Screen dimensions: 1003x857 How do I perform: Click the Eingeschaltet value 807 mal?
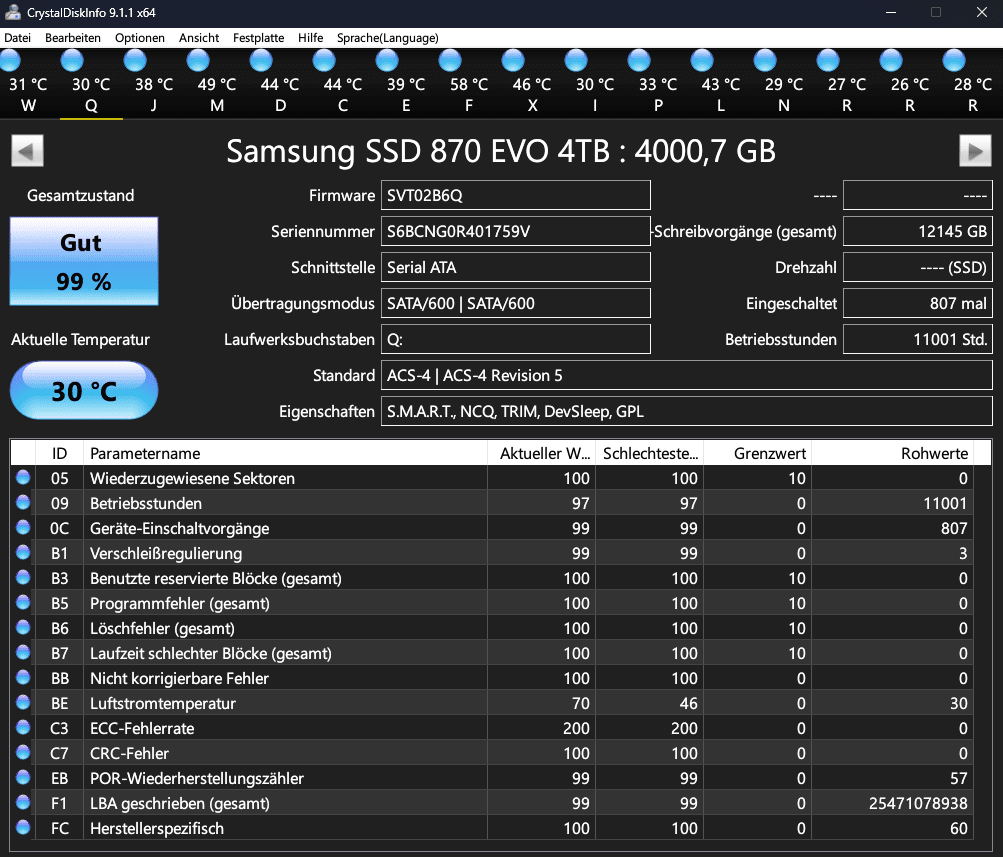(918, 303)
